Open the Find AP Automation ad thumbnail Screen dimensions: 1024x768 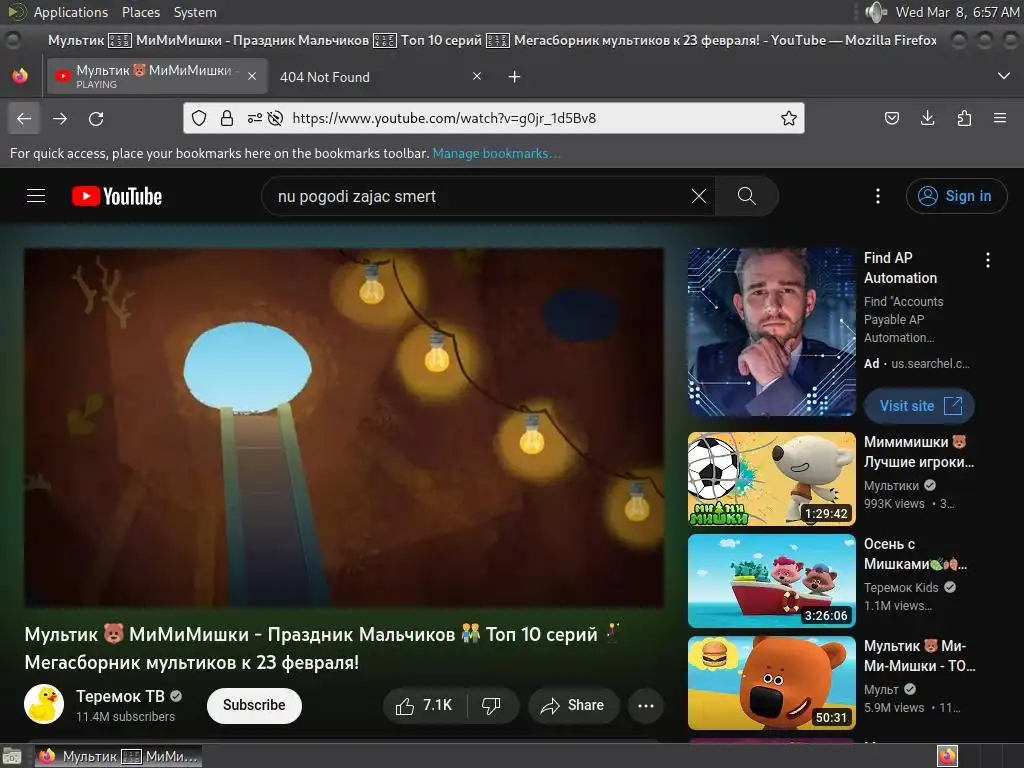point(772,332)
